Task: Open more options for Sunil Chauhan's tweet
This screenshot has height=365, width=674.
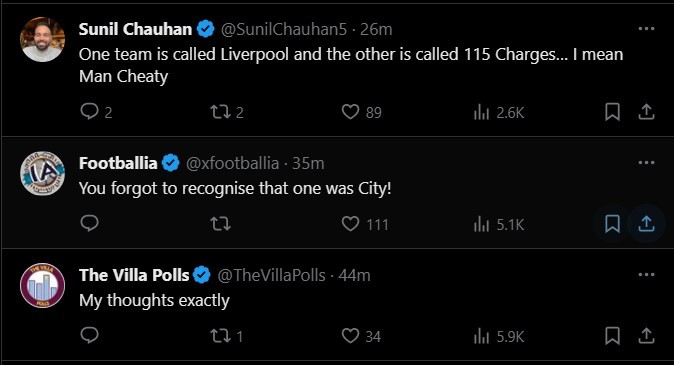Action: [x=646, y=29]
